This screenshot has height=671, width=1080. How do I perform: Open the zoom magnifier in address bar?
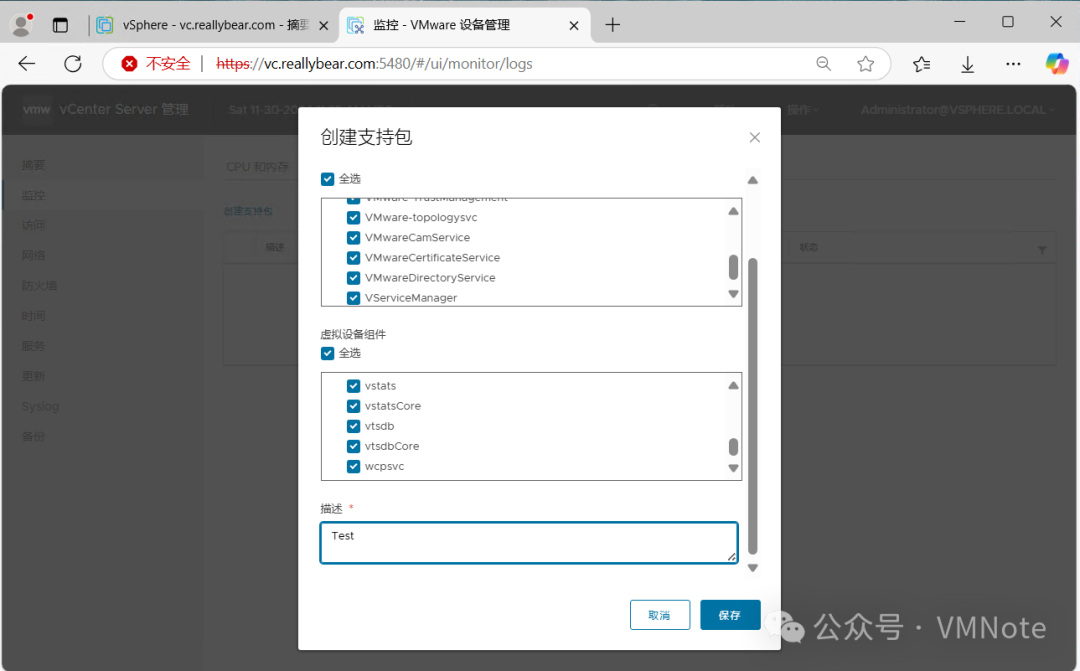[823, 64]
